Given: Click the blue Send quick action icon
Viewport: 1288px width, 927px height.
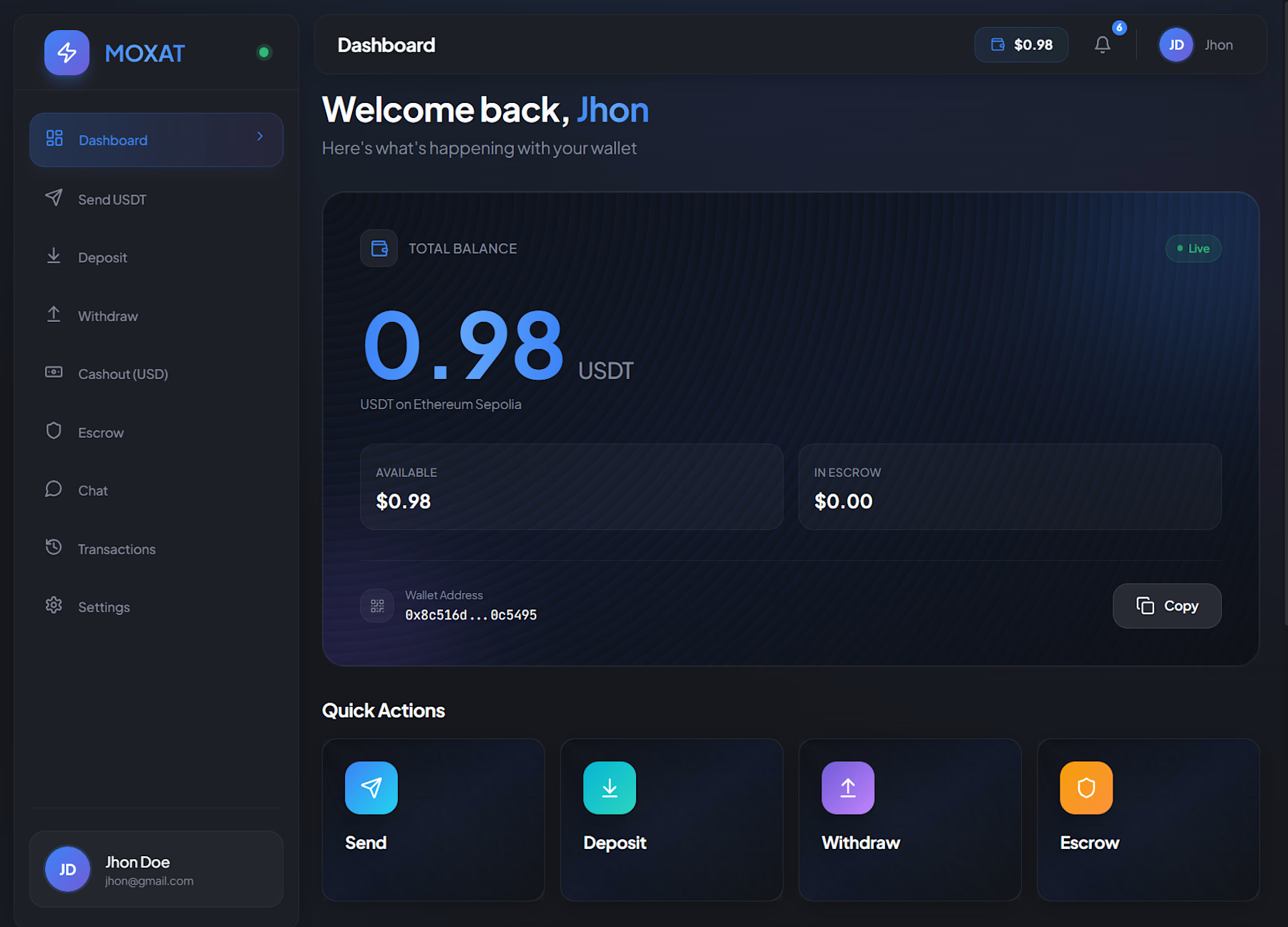Looking at the screenshot, I should point(371,788).
